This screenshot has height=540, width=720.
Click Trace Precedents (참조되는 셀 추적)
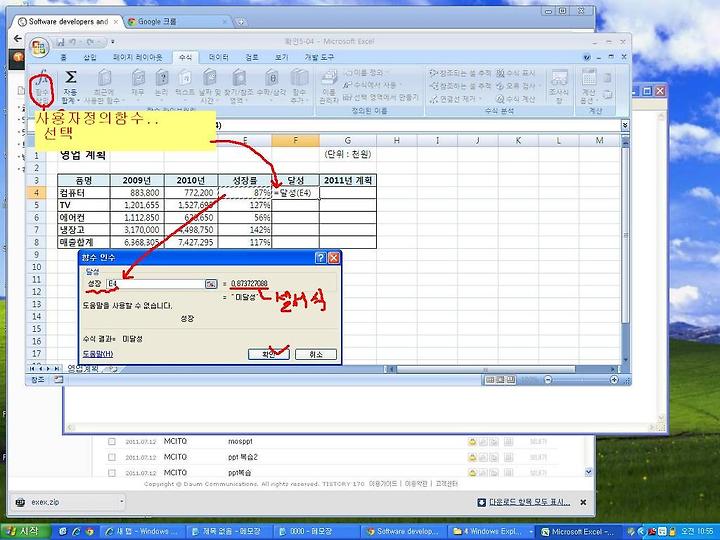461,73
